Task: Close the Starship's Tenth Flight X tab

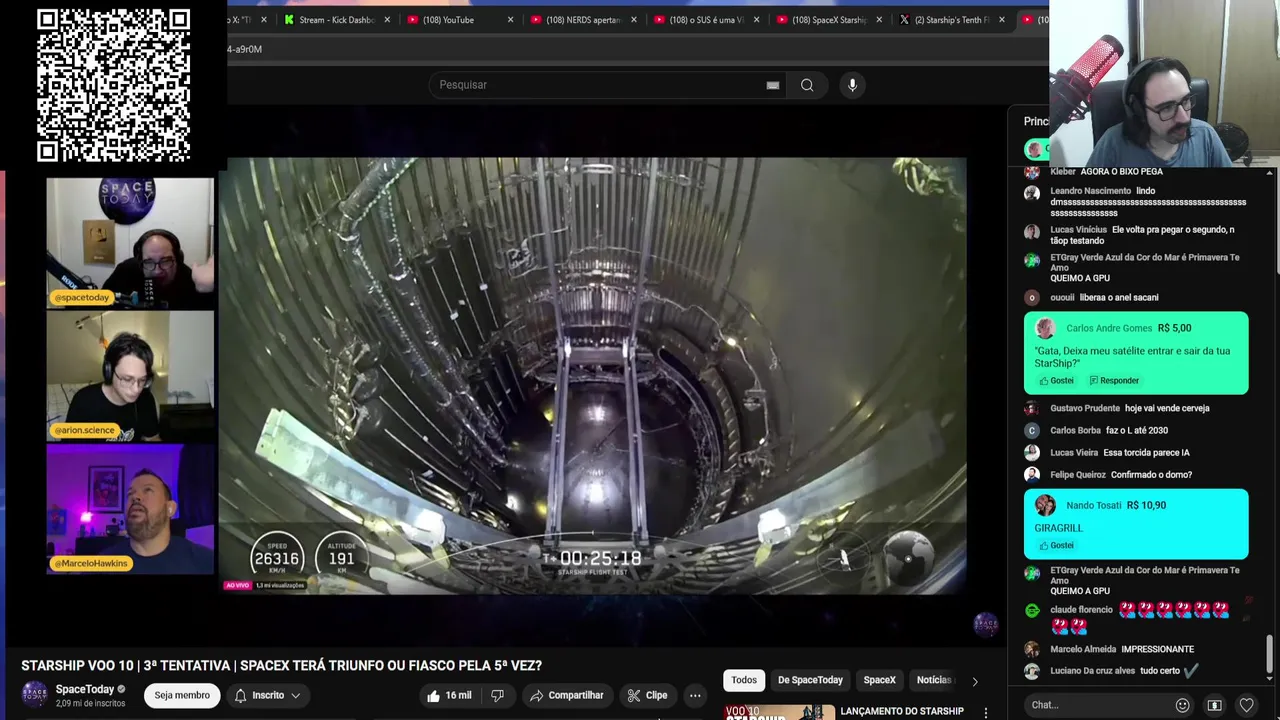Action: (1001, 20)
